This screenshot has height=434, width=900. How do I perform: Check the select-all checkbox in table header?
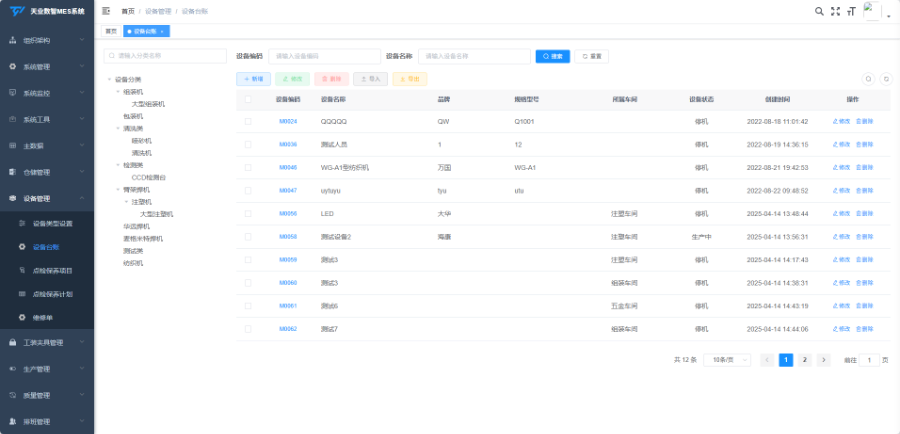[248, 99]
